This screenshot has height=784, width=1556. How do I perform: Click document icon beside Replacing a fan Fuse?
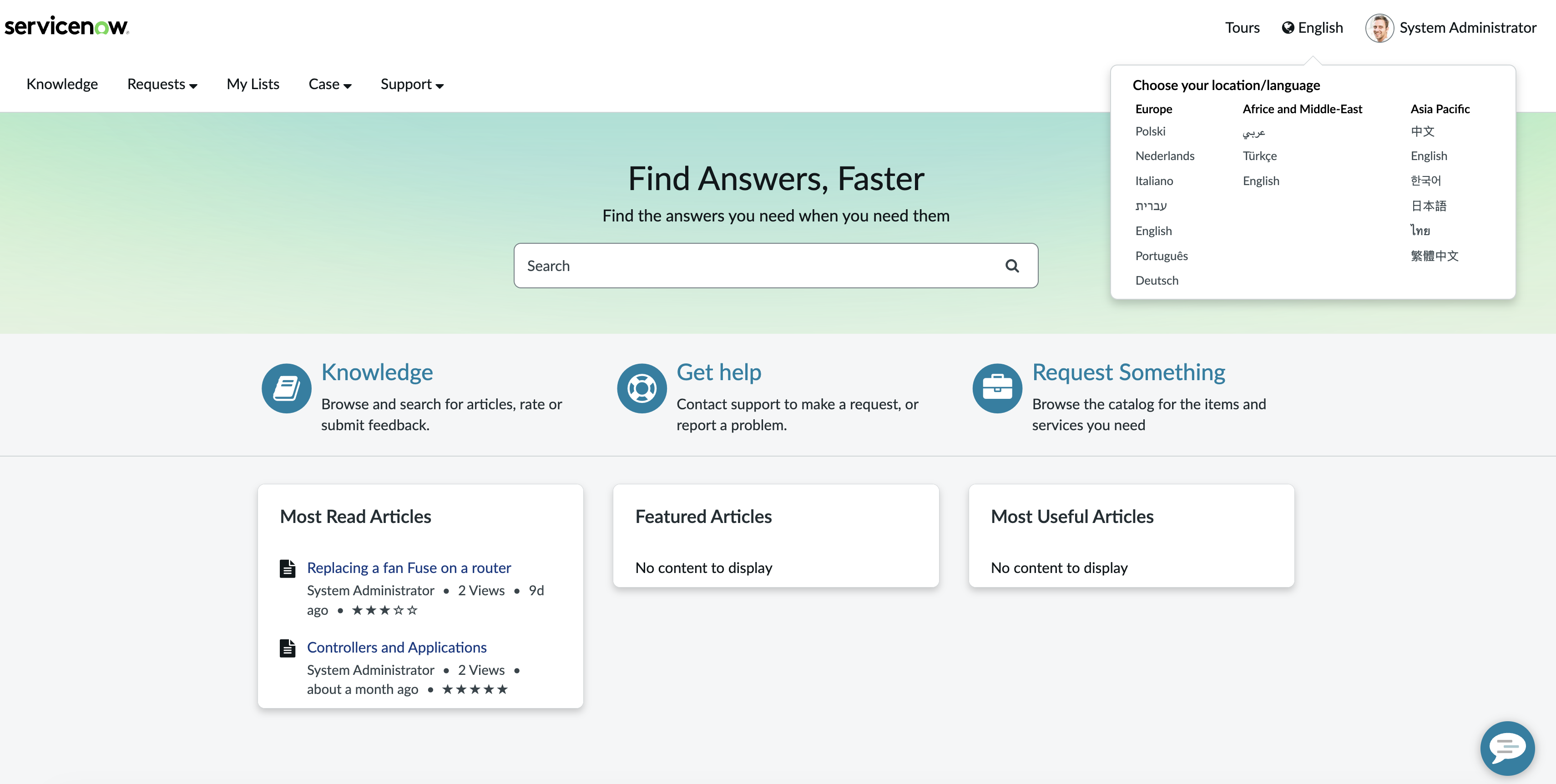tap(288, 568)
